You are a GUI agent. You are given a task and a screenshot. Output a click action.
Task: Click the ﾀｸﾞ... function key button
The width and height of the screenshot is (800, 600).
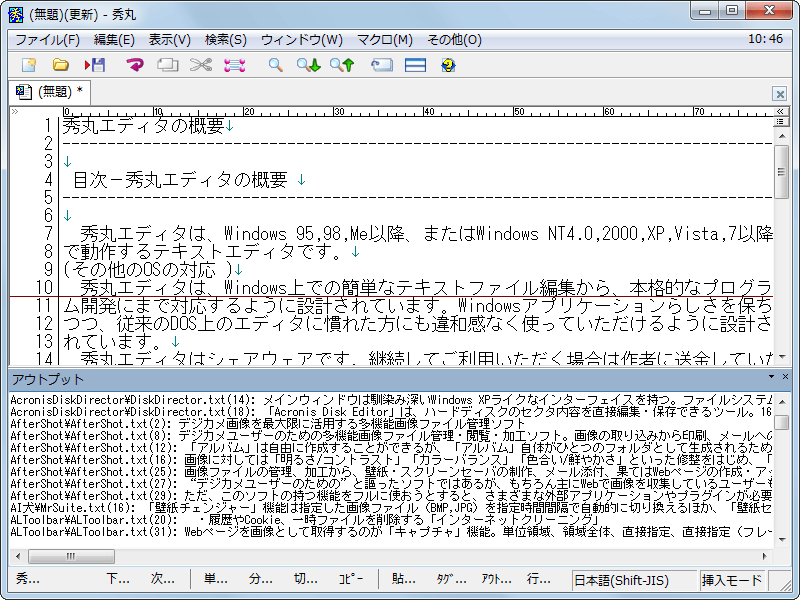tap(452, 579)
